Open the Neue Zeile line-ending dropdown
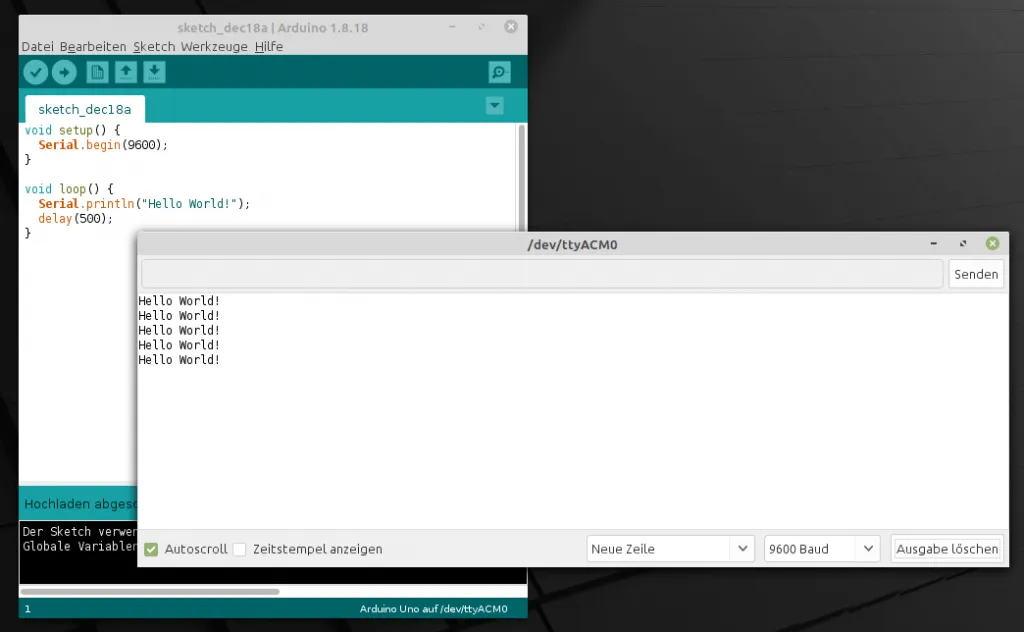Image resolution: width=1024 pixels, height=632 pixels. 669,548
